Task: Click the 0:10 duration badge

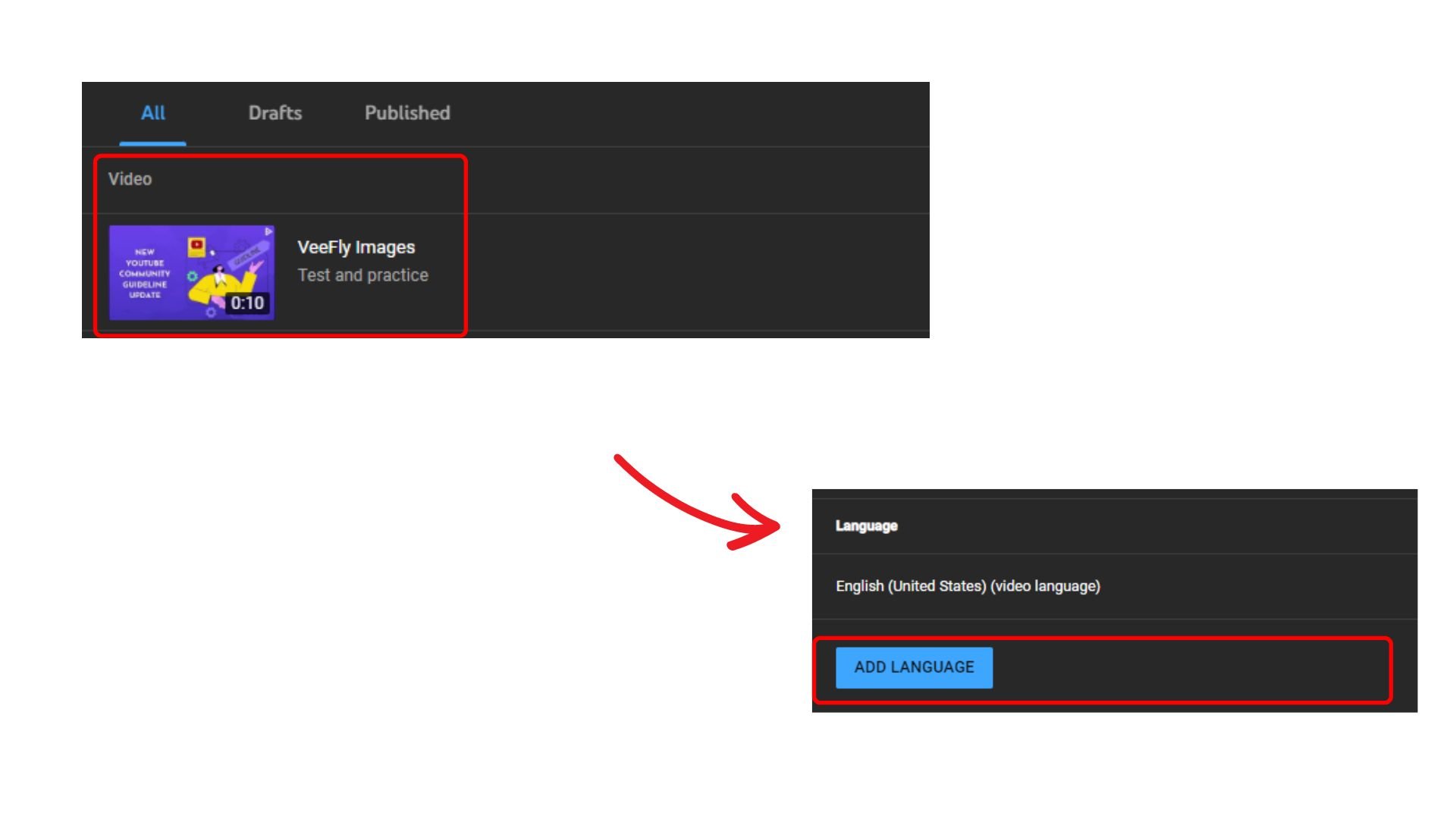Action: pyautogui.click(x=247, y=303)
